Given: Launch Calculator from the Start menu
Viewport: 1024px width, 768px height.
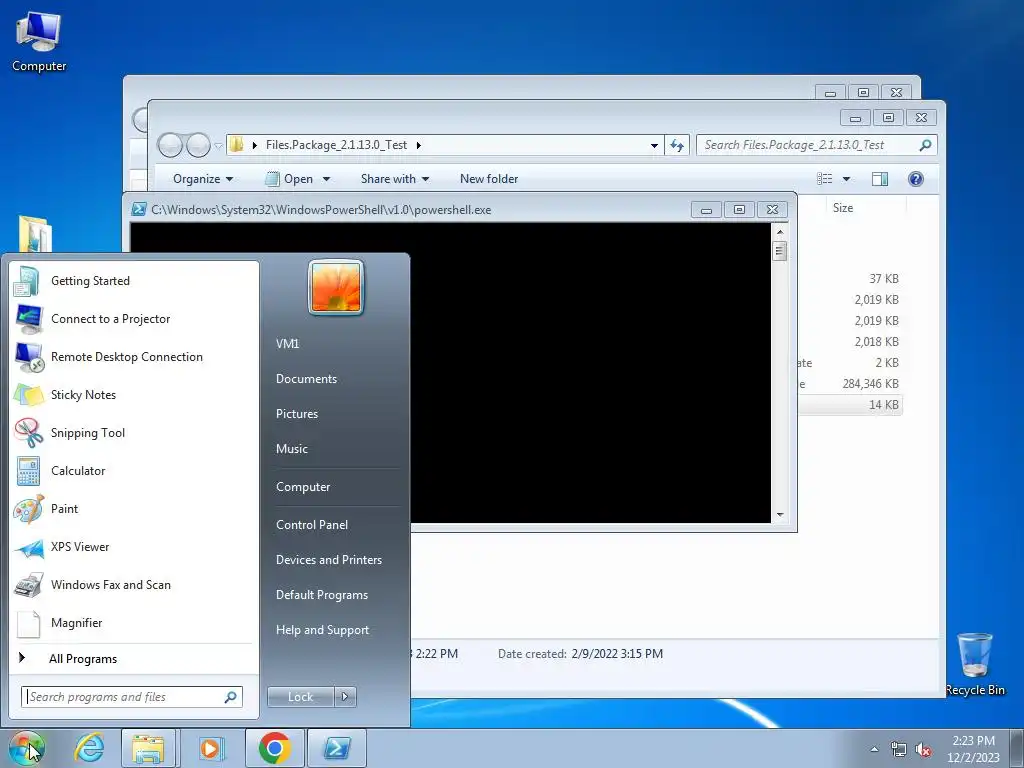Looking at the screenshot, I should [134, 471].
